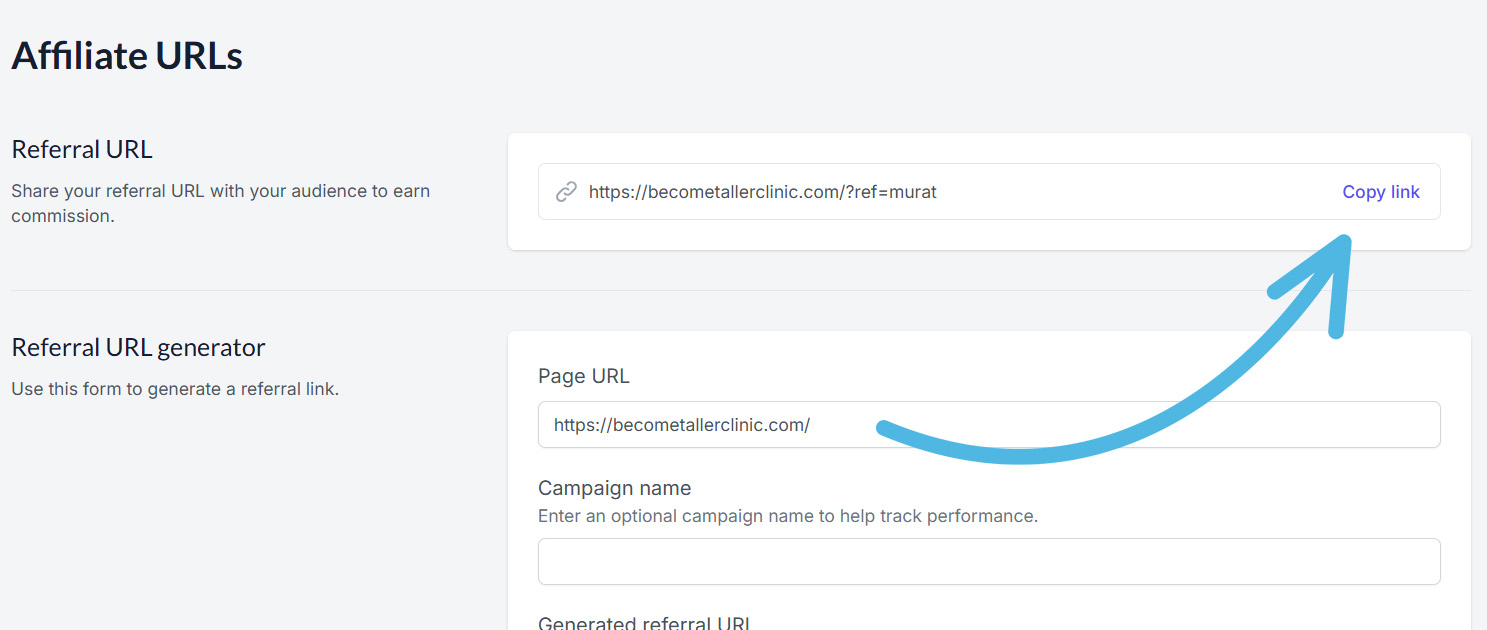Click the 'Share your referral URL' description
This screenshot has width=1487, height=630.
pos(220,191)
